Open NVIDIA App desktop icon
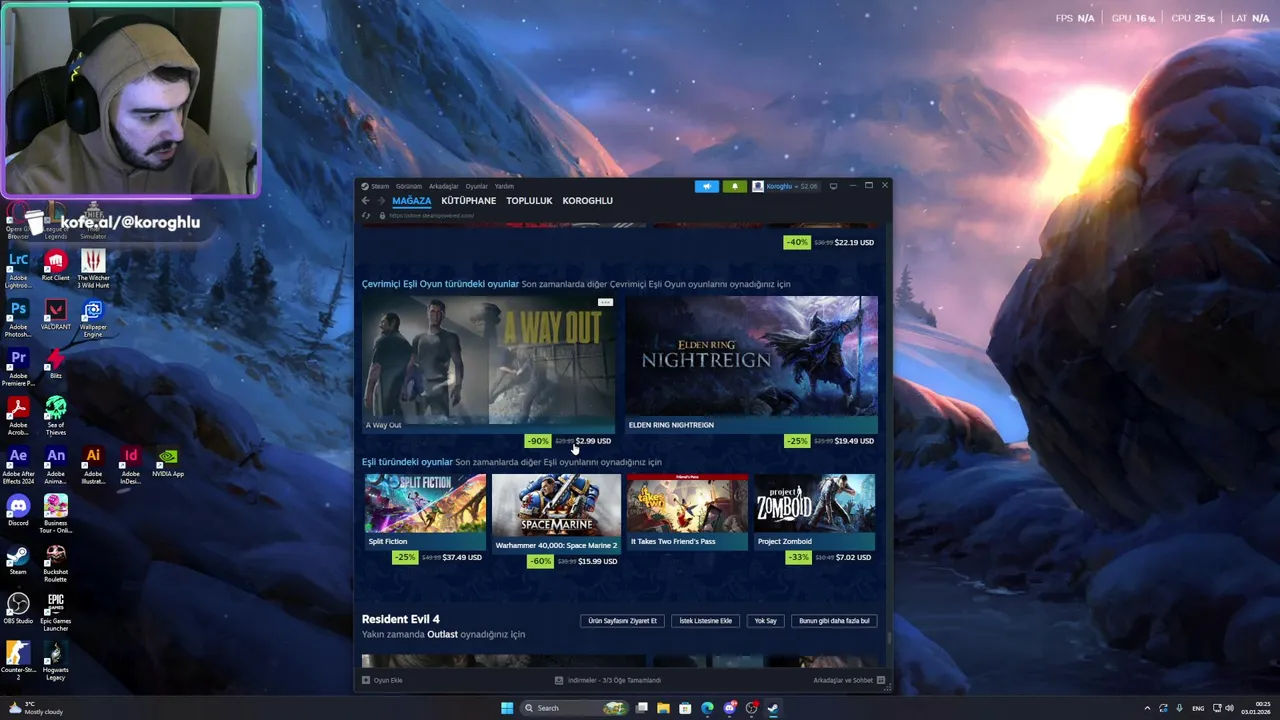 pos(168,463)
